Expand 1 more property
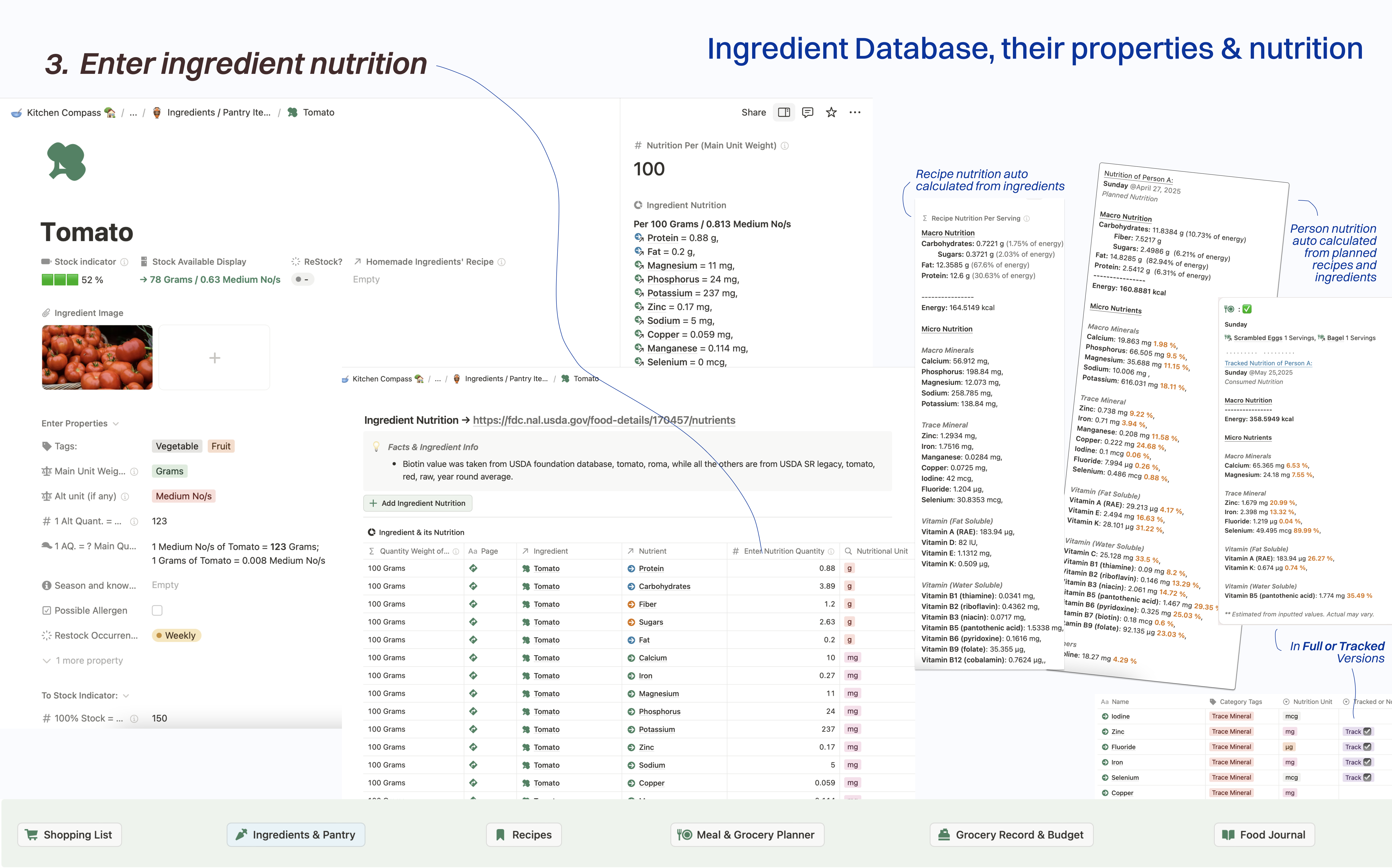 (x=83, y=661)
